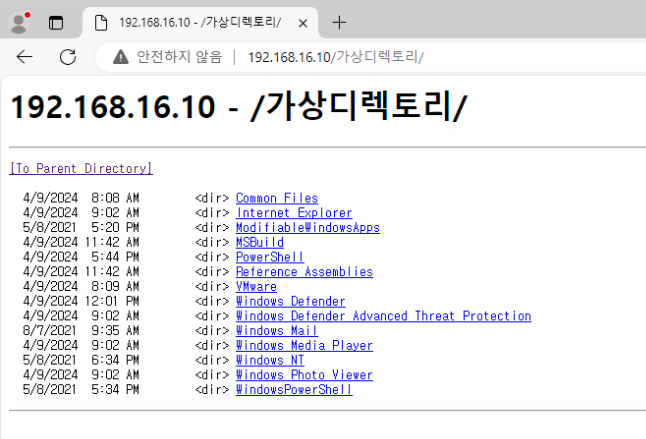Click the timestamp '5/8/2021 5:34 PM'
The width and height of the screenshot is (646, 439).
click(81, 390)
